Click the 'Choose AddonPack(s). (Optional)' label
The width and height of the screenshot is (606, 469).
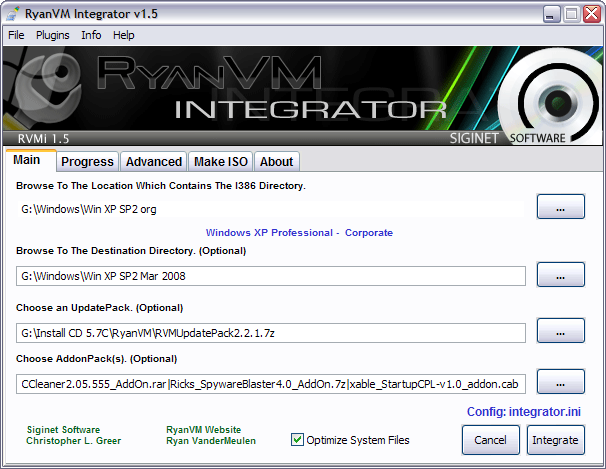96,359
